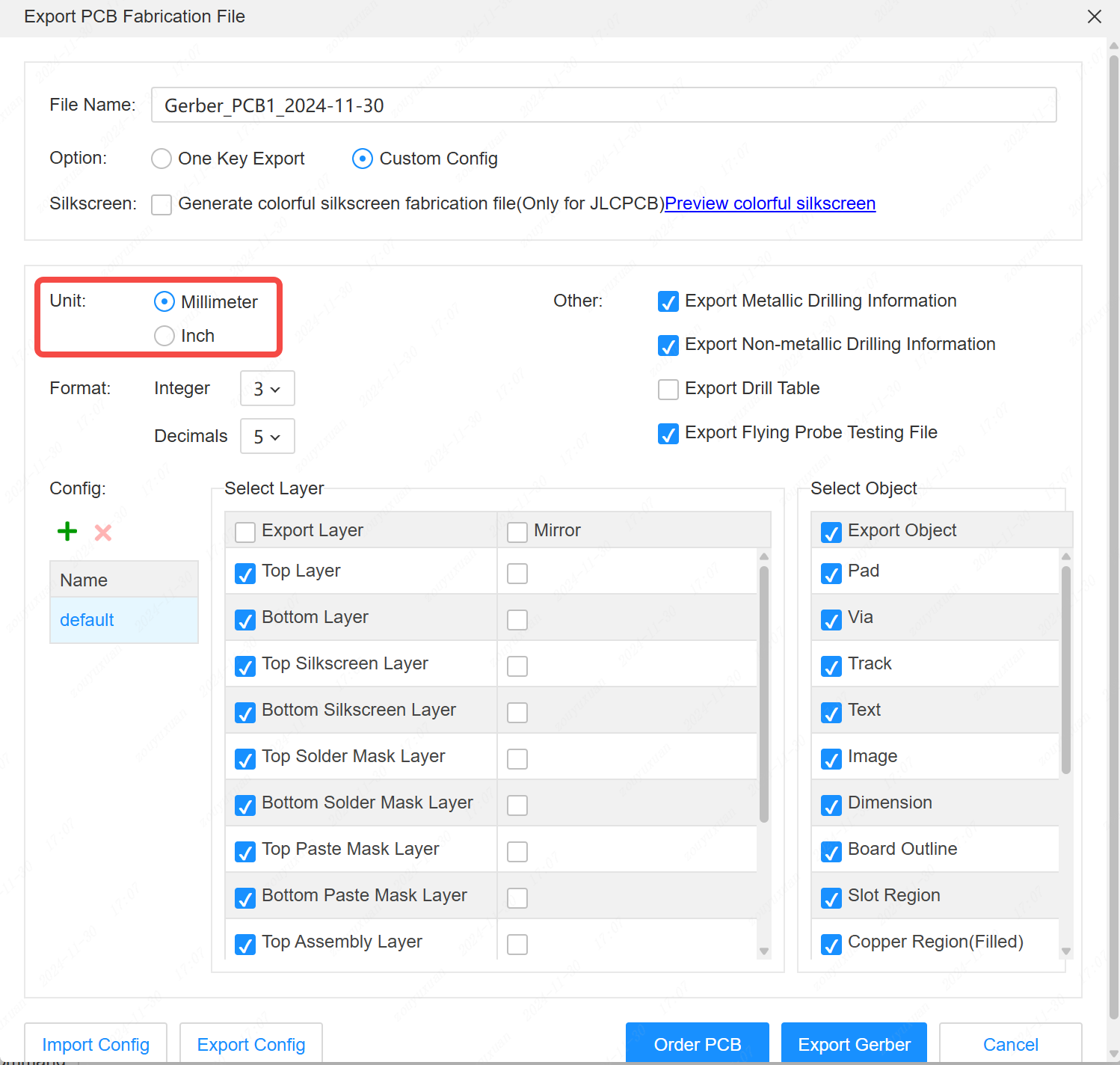Image resolution: width=1120 pixels, height=1065 pixels.
Task: Edit the File Name text field
Action: pos(603,105)
